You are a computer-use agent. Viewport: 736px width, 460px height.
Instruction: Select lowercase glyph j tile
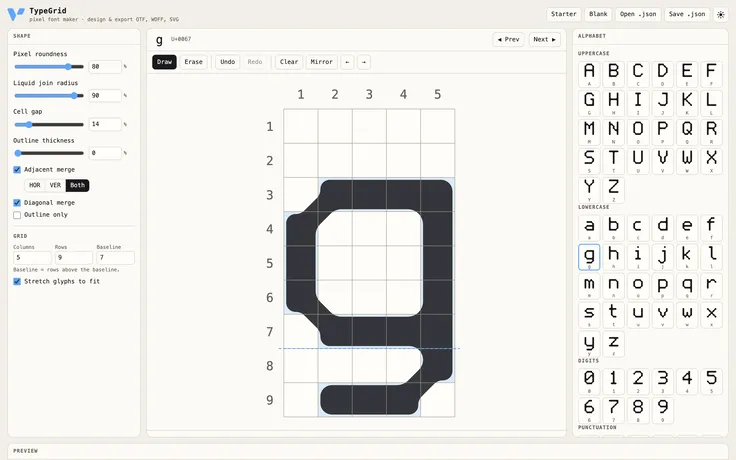(x=662, y=257)
